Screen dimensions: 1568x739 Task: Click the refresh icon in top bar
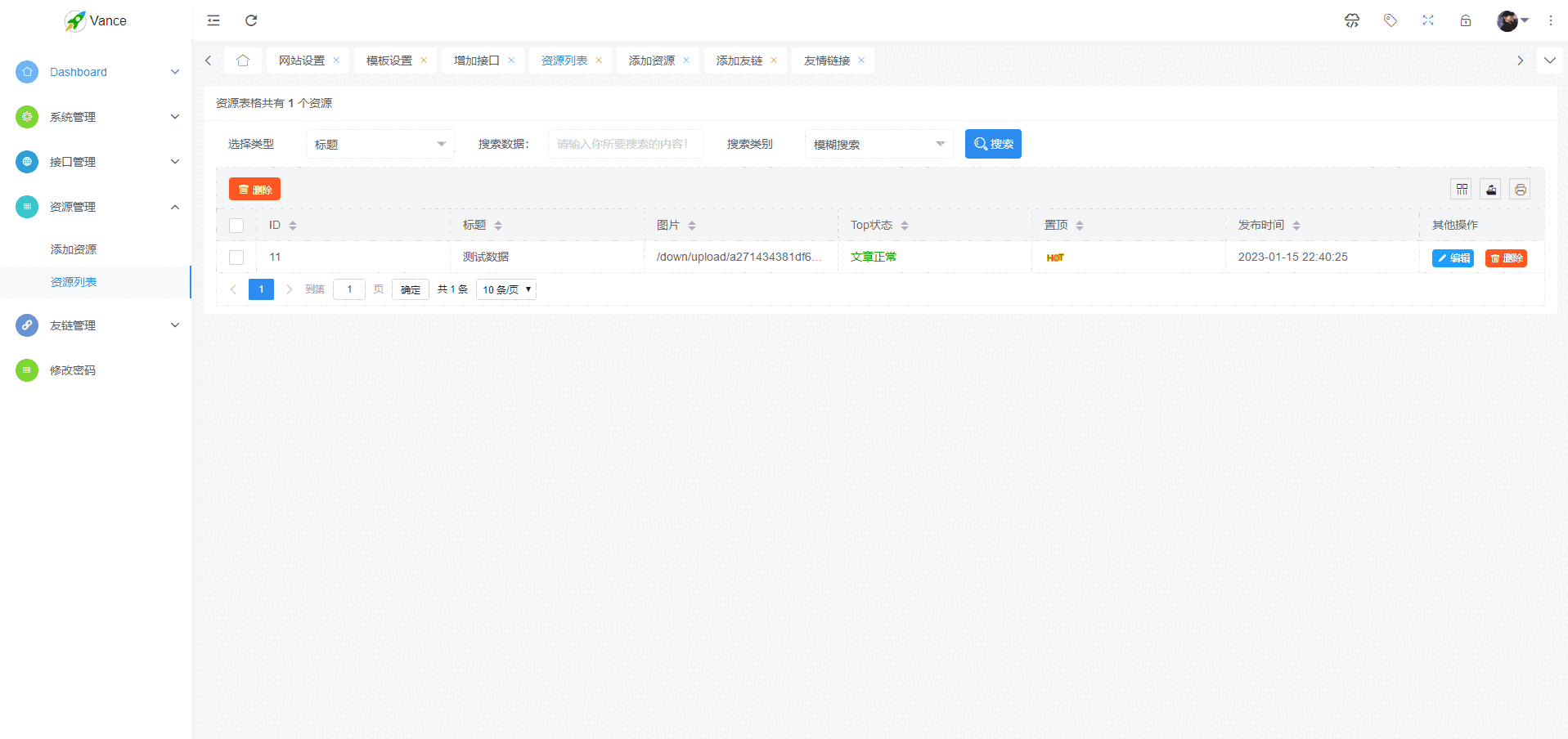251,20
